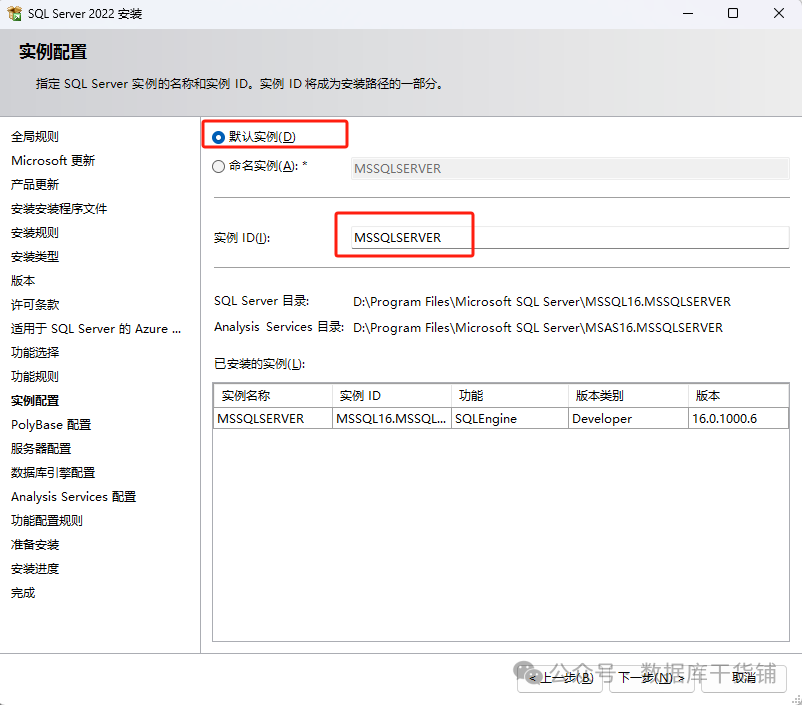Click the 完成 step in sidebar
Screen dimensions: 802x705
click(23, 593)
